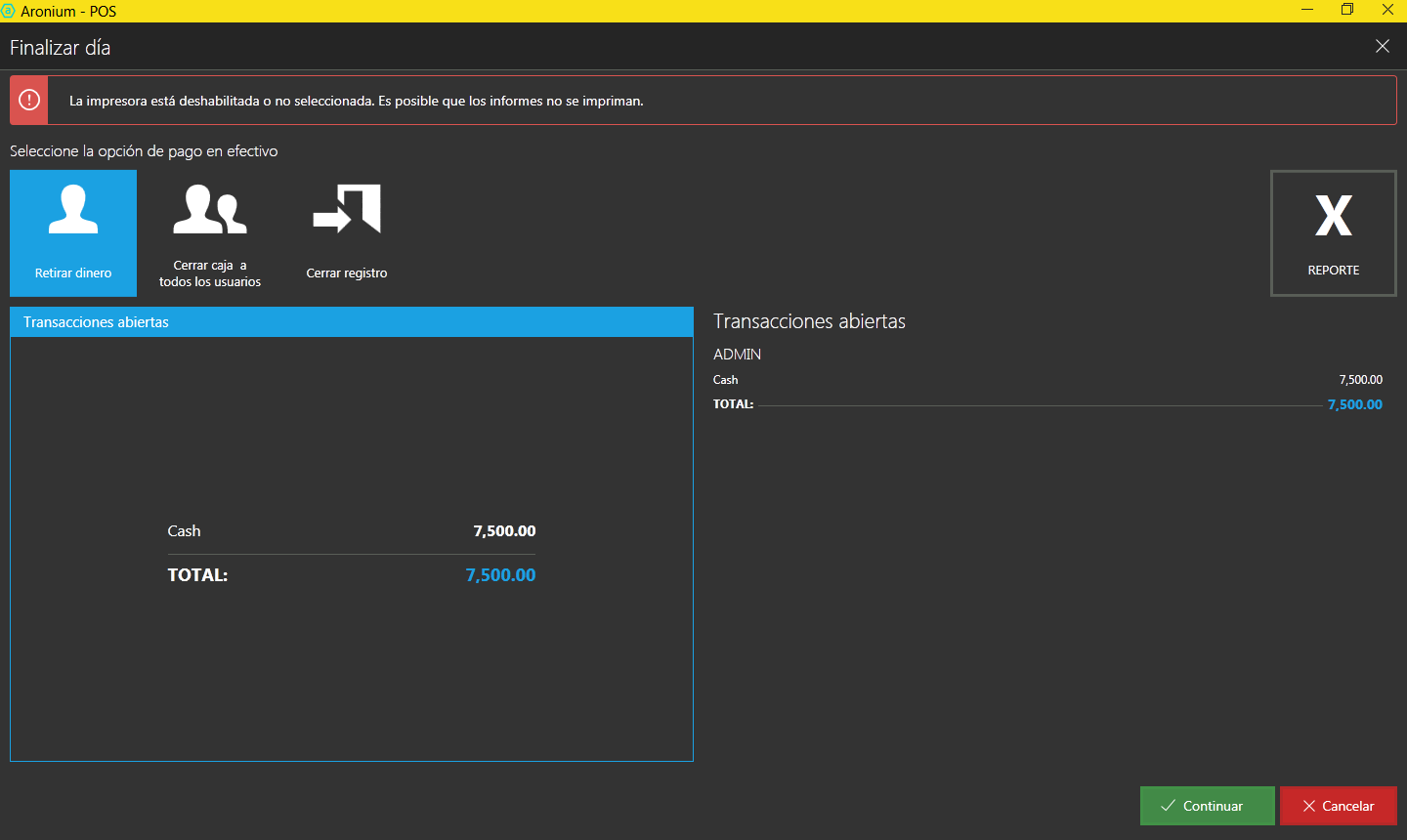The height and width of the screenshot is (840, 1407).
Task: Select the Cash entry under ADMIN
Action: tap(726, 380)
